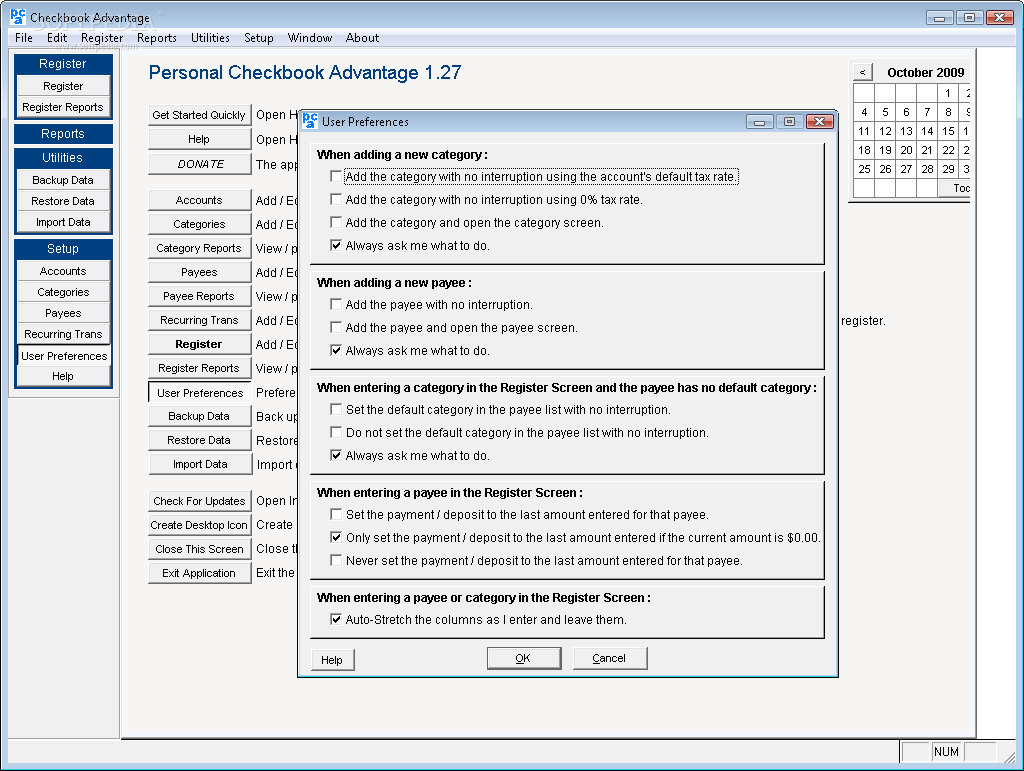Screen dimensions: 1024x771
Task: Select October 5 in the calendar
Action: click(886, 112)
